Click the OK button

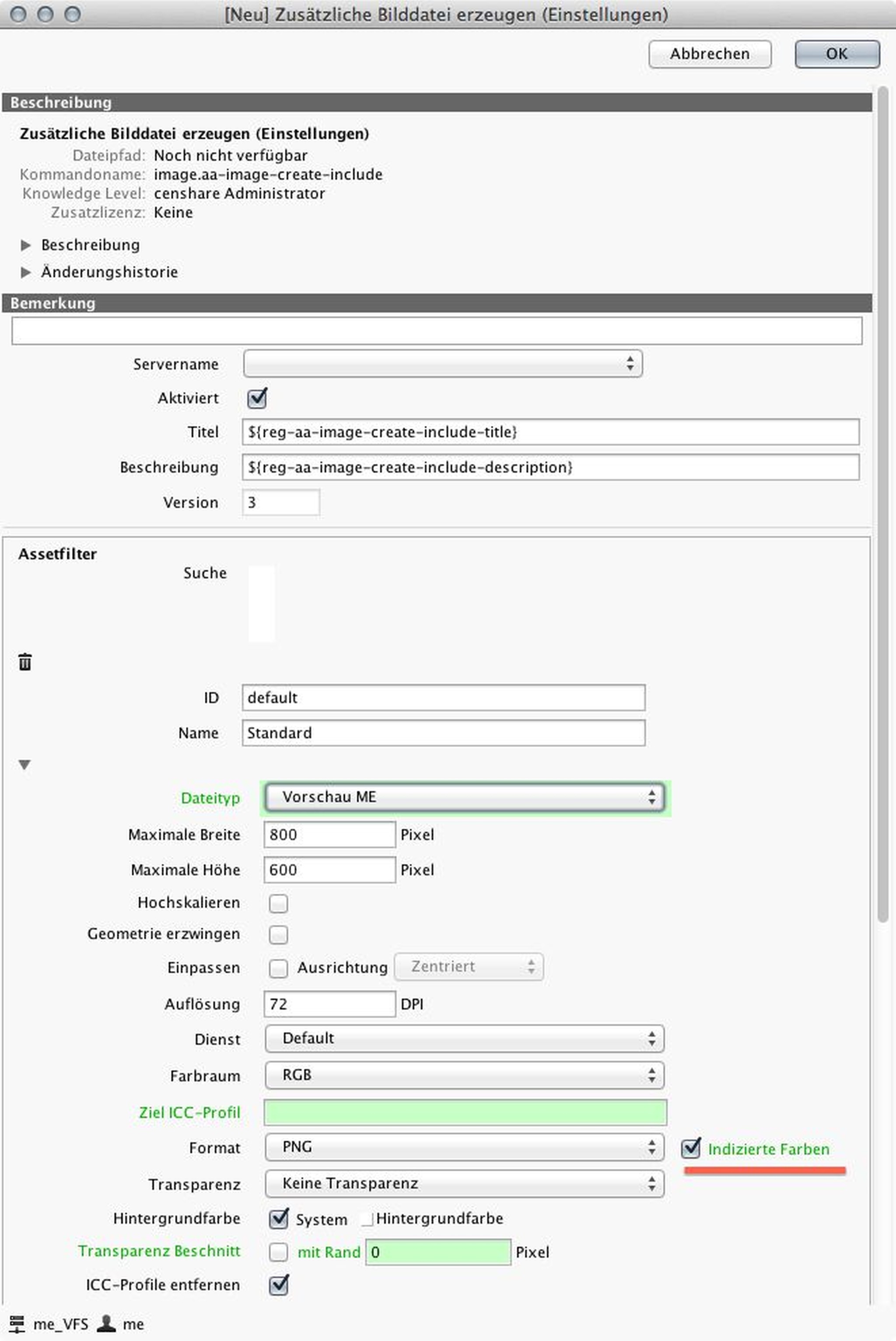coord(836,54)
